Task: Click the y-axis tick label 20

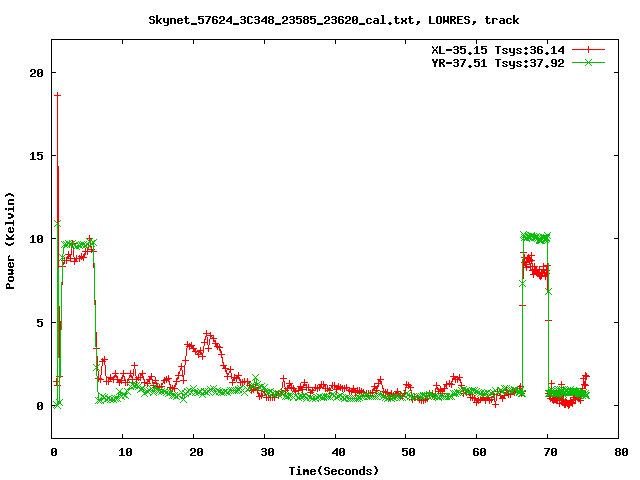Action: 36,73
